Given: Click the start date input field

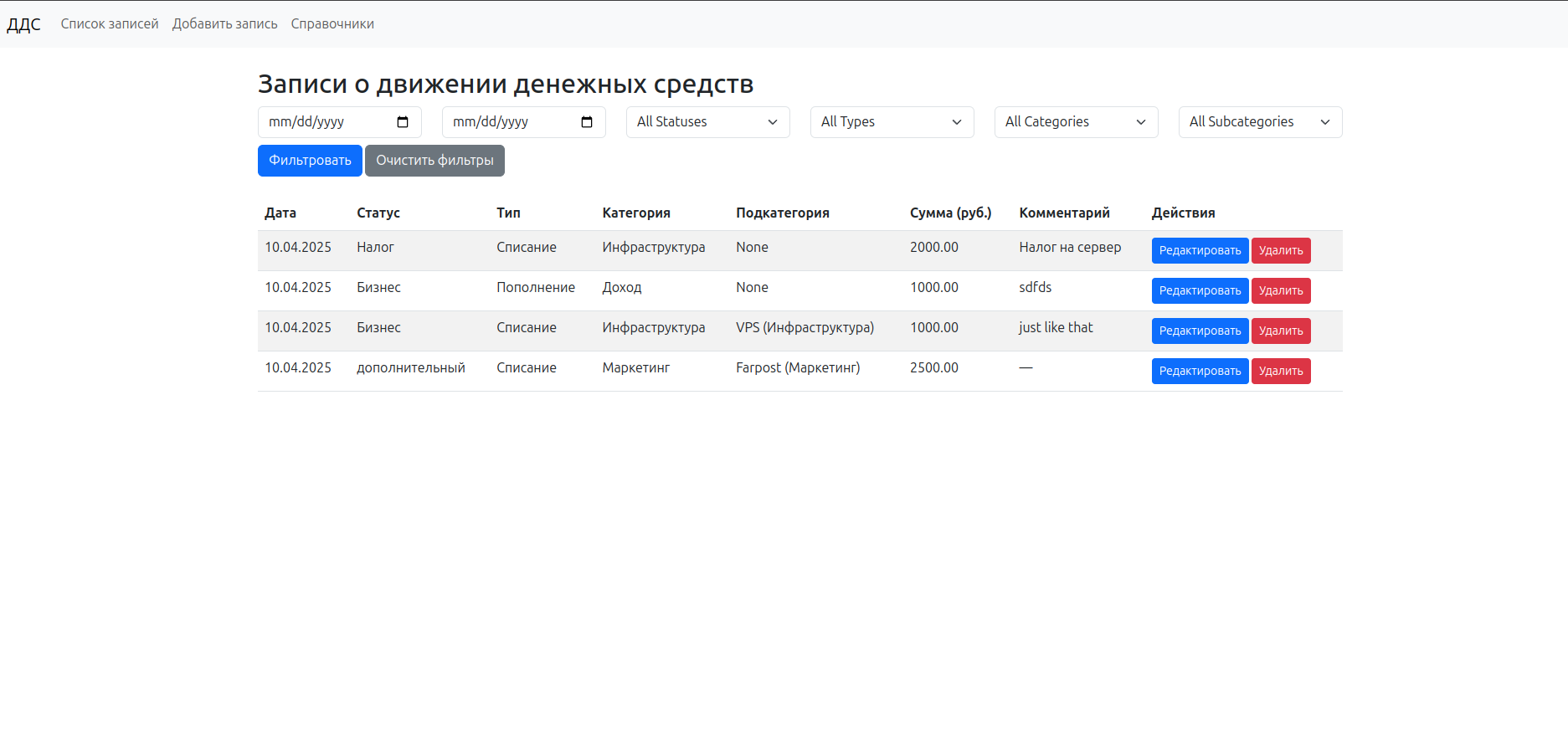Looking at the screenshot, I should [326, 122].
